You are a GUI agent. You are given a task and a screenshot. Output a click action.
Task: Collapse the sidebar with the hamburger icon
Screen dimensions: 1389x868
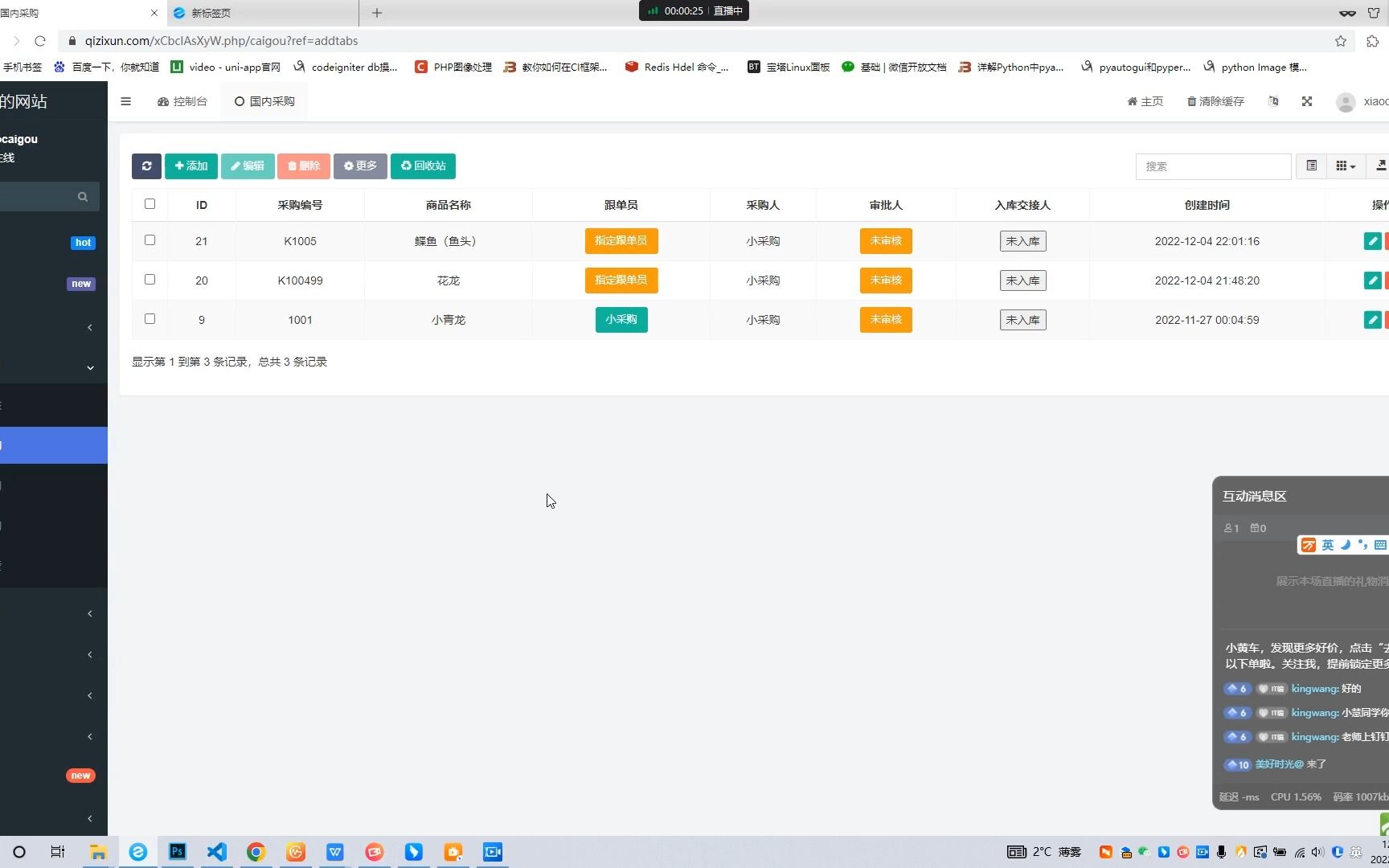pos(125,101)
